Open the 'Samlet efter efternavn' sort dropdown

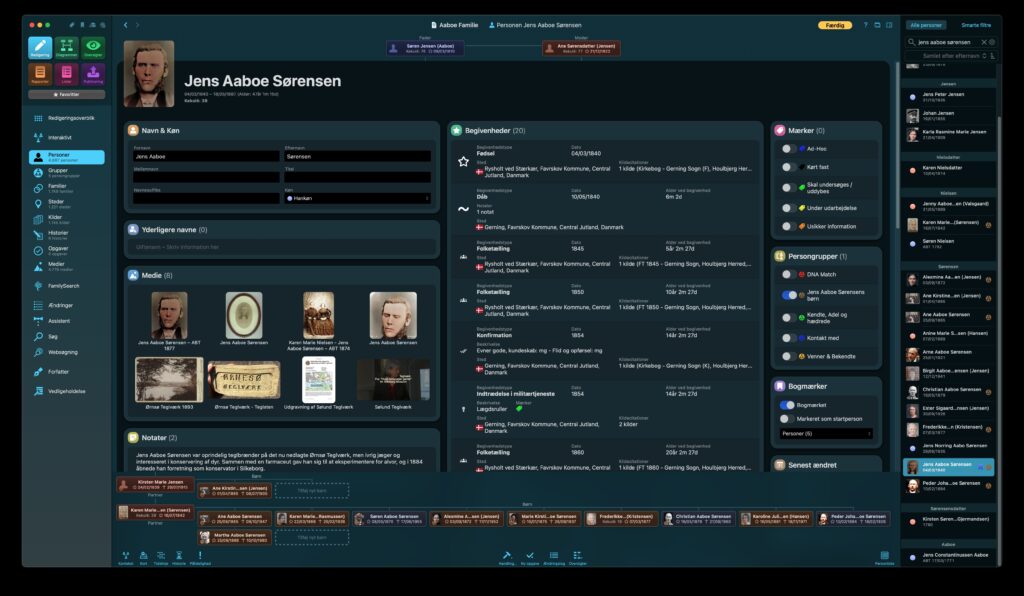946,56
